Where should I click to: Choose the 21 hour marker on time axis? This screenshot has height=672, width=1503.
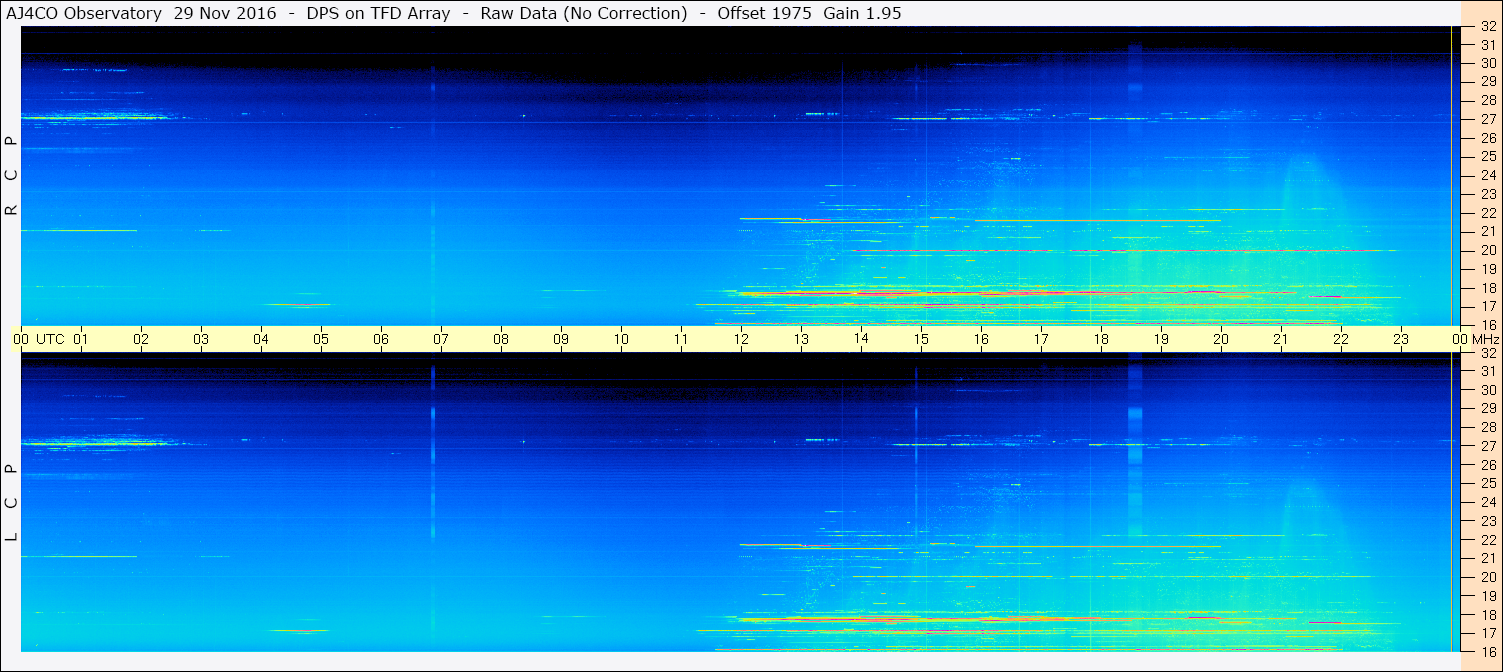tap(1281, 339)
